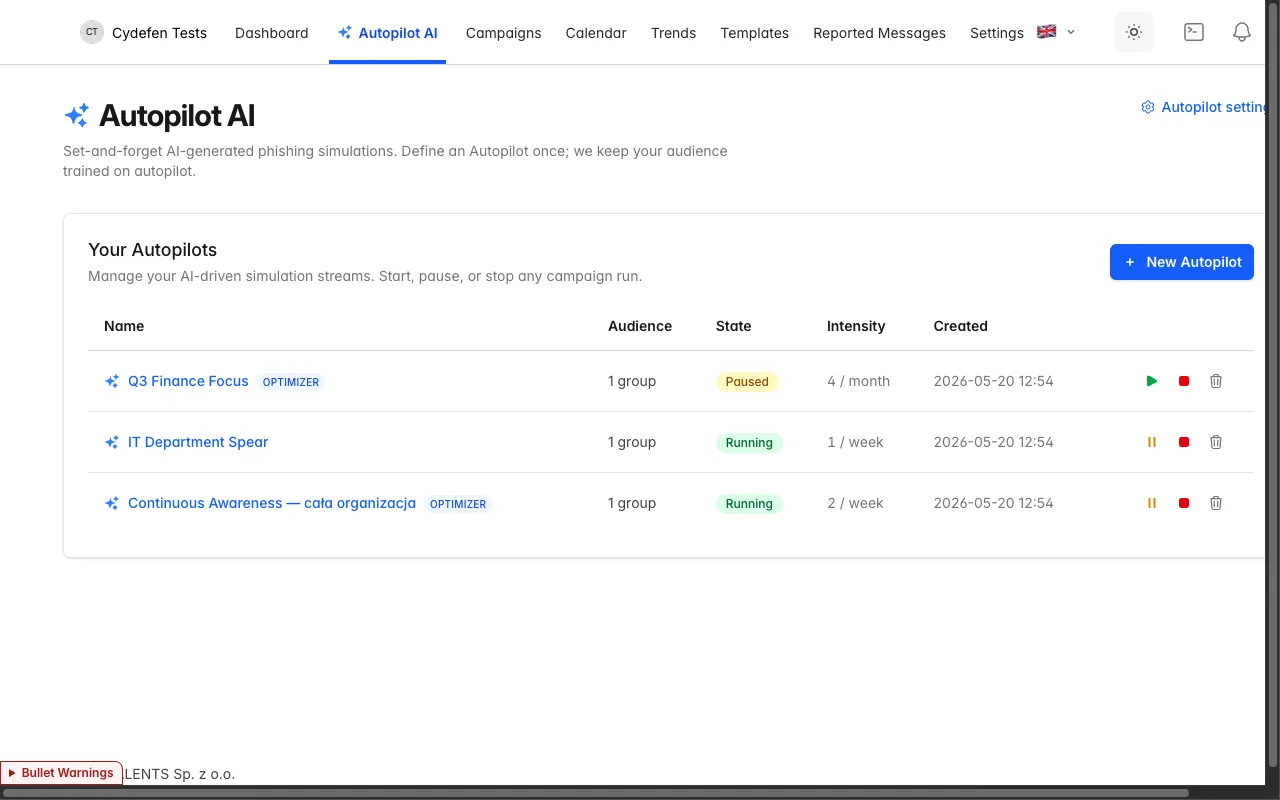This screenshot has width=1280, height=800.
Task: Open the IT Department Spear link
Action: click(198, 442)
